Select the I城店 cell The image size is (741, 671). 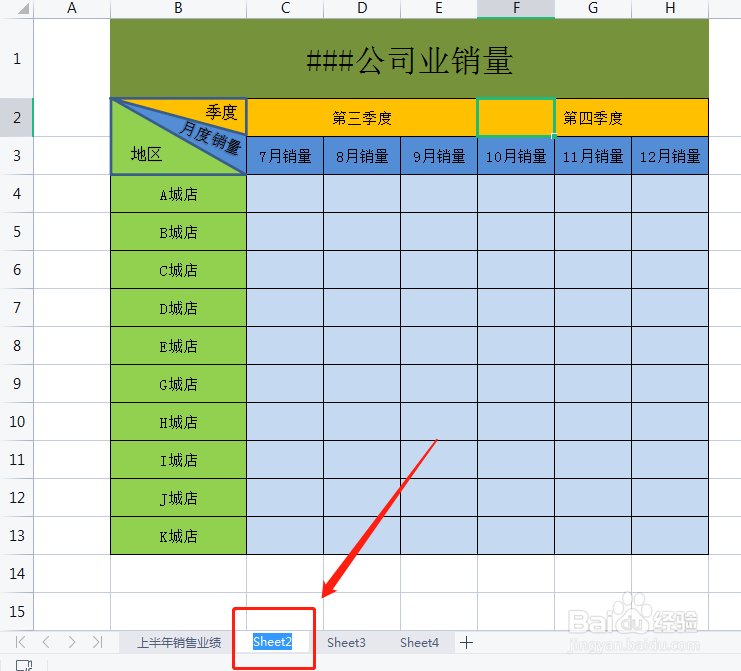178,460
